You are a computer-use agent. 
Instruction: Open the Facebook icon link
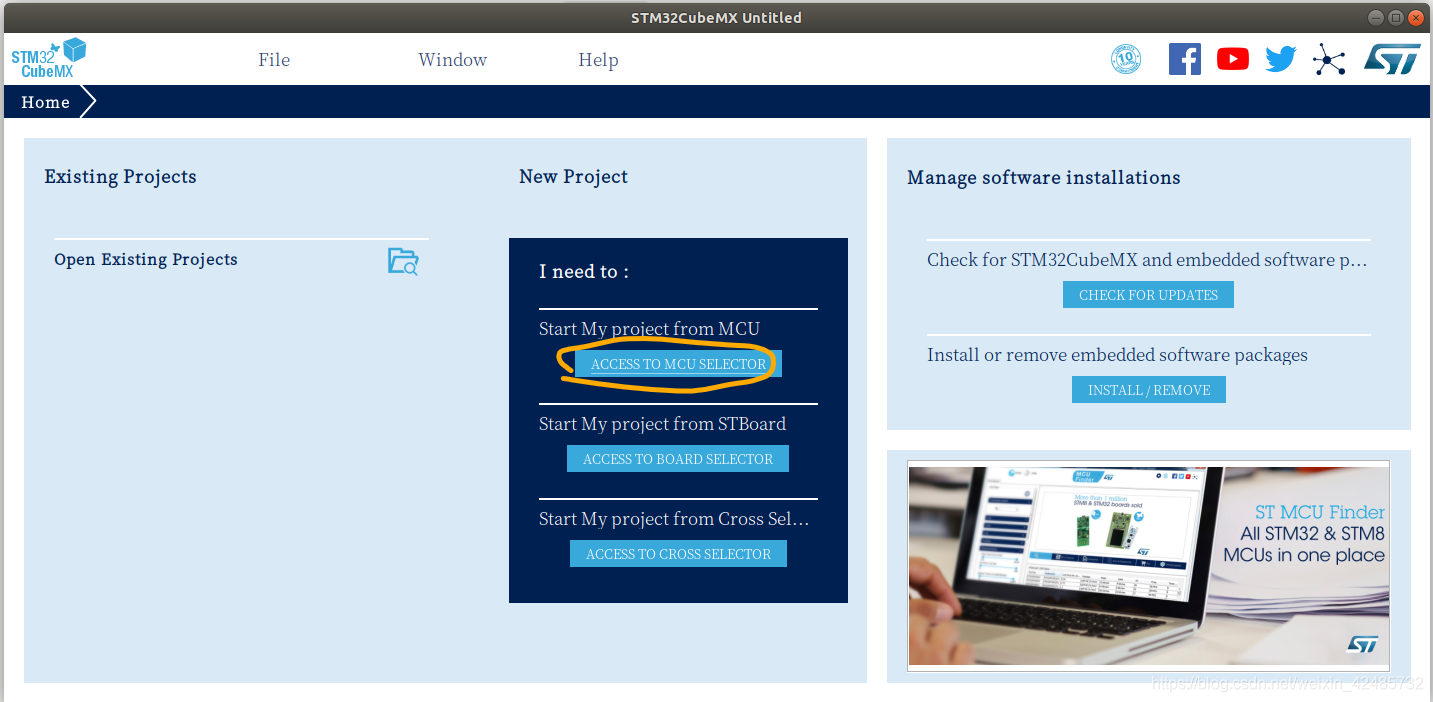(x=1185, y=59)
